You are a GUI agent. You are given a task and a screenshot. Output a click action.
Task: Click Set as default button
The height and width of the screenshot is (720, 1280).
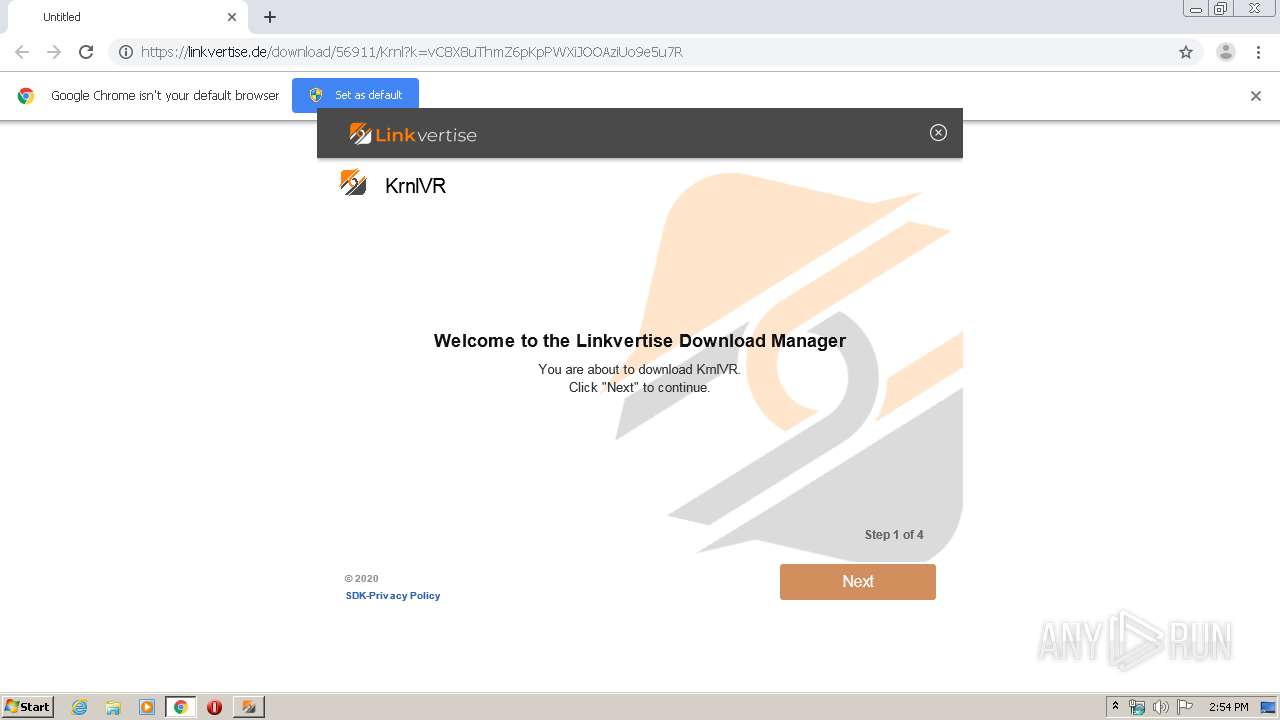tap(355, 95)
